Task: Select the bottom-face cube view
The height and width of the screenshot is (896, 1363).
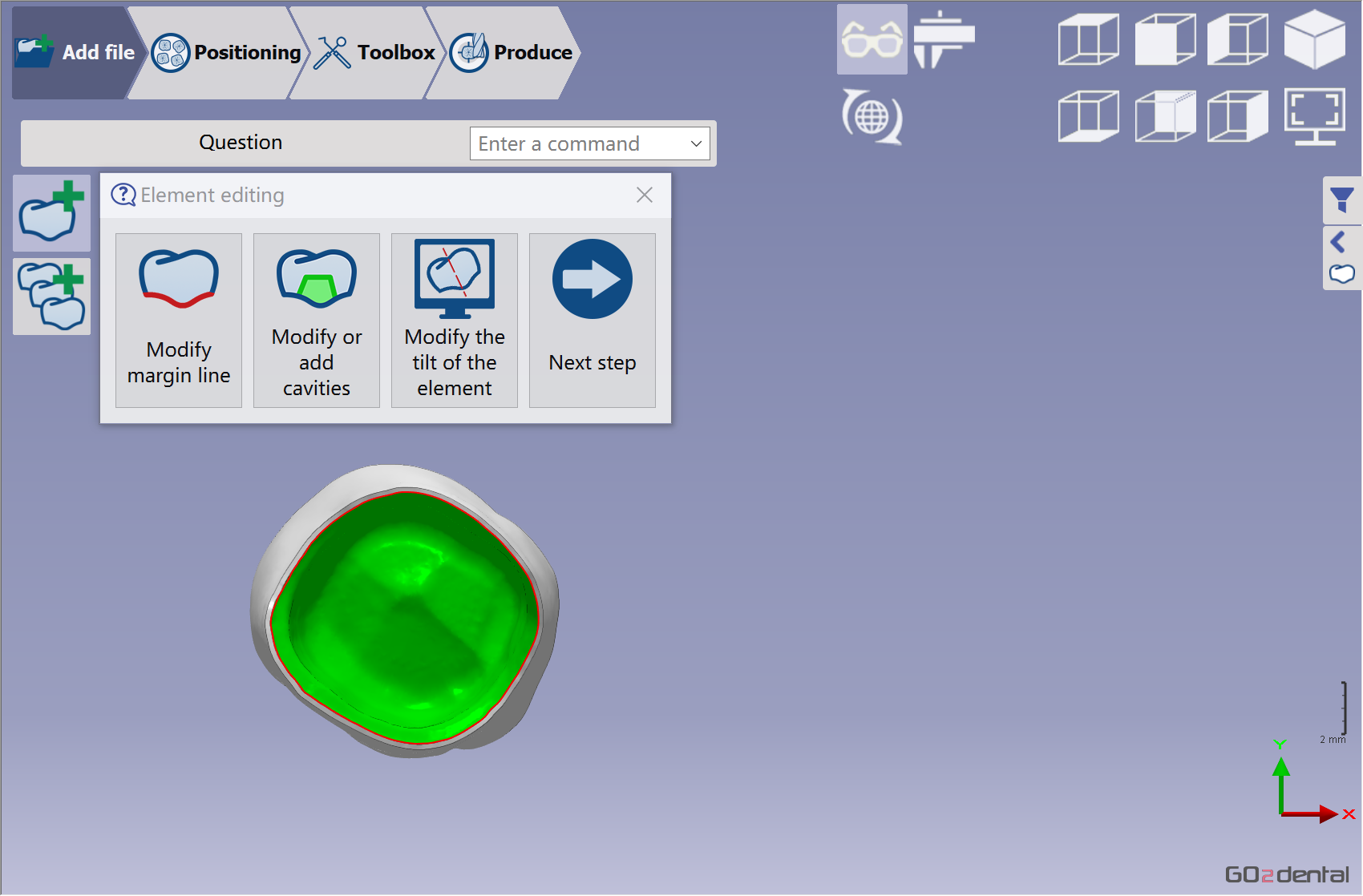Action: [x=1088, y=116]
